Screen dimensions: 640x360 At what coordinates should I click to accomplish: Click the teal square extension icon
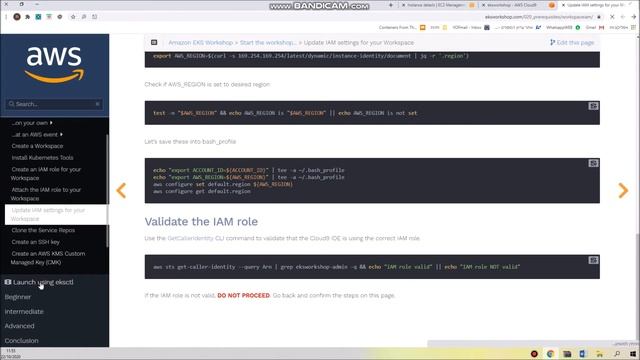(38, 17)
